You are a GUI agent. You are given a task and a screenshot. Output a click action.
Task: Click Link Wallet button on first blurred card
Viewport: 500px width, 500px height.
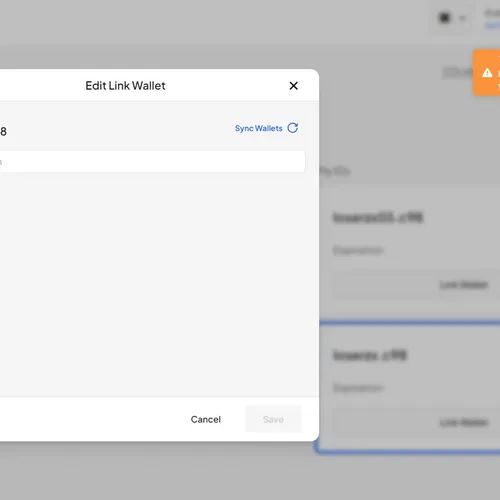pos(464,285)
